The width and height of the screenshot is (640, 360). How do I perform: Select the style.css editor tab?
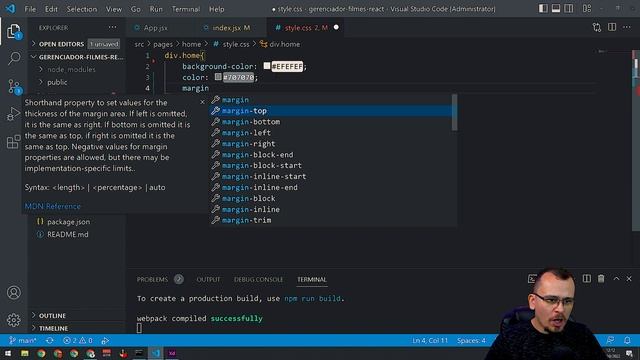coord(306,28)
